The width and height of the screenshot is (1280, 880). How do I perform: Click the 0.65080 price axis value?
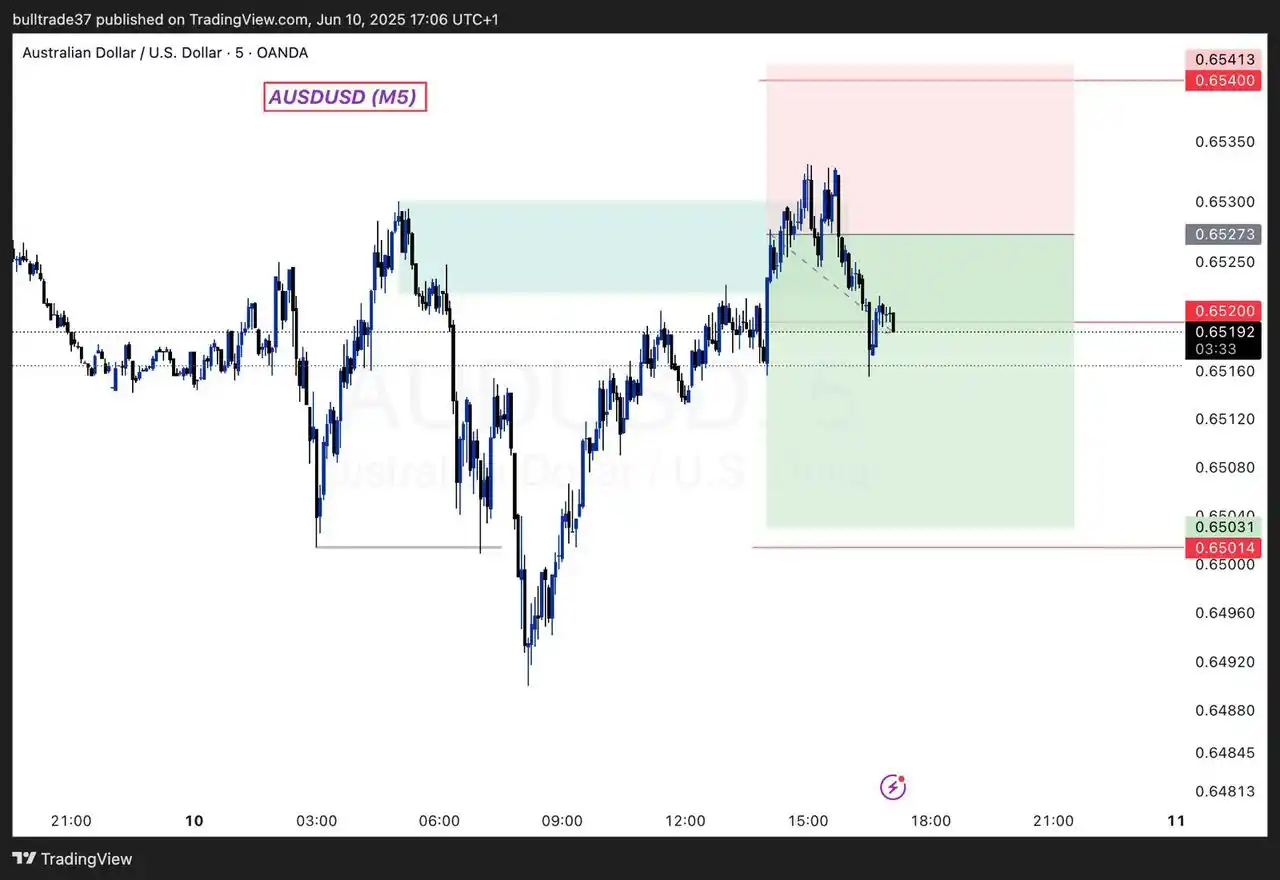coord(1225,467)
